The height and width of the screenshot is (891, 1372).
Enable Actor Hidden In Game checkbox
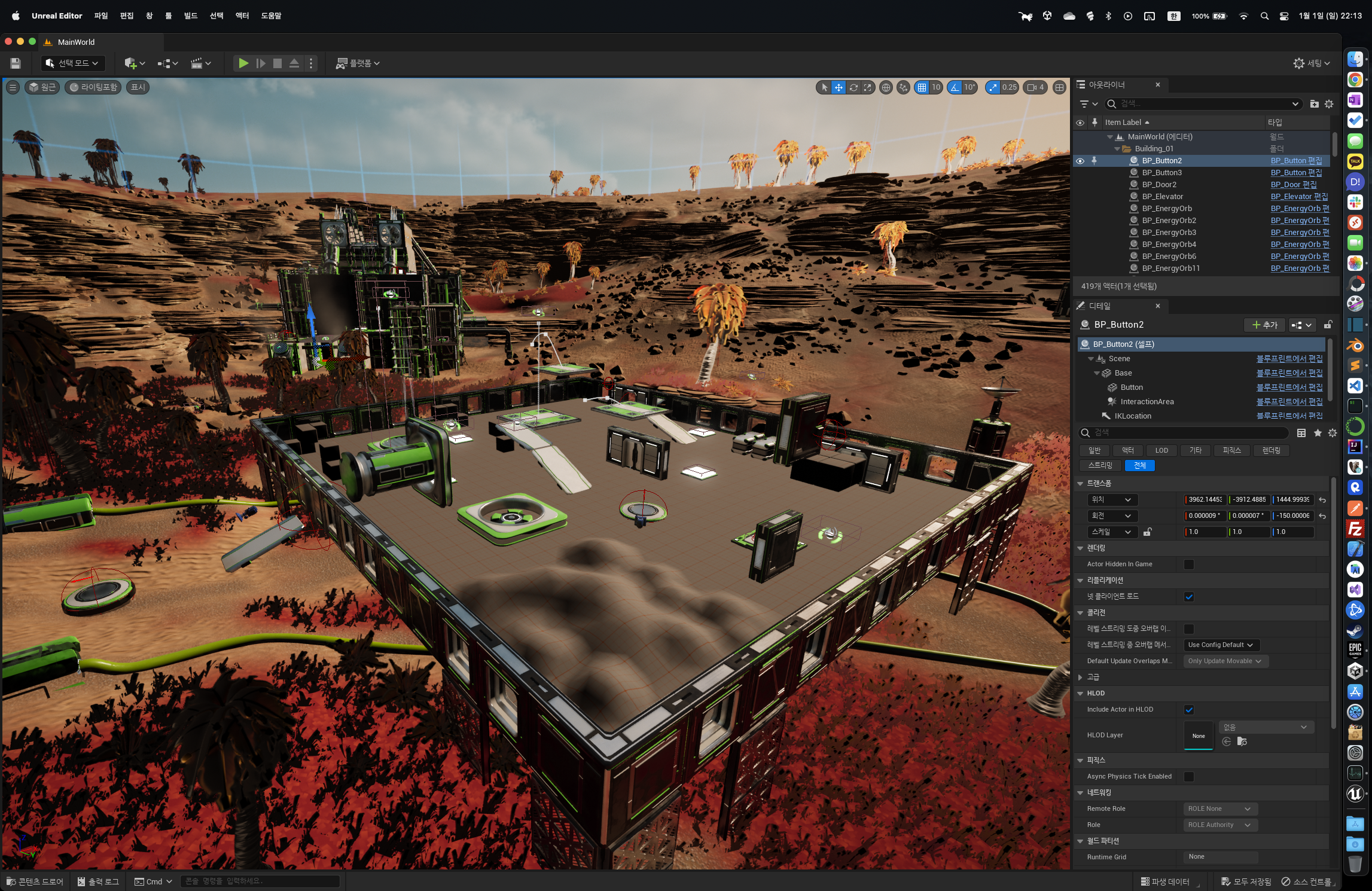[1189, 564]
